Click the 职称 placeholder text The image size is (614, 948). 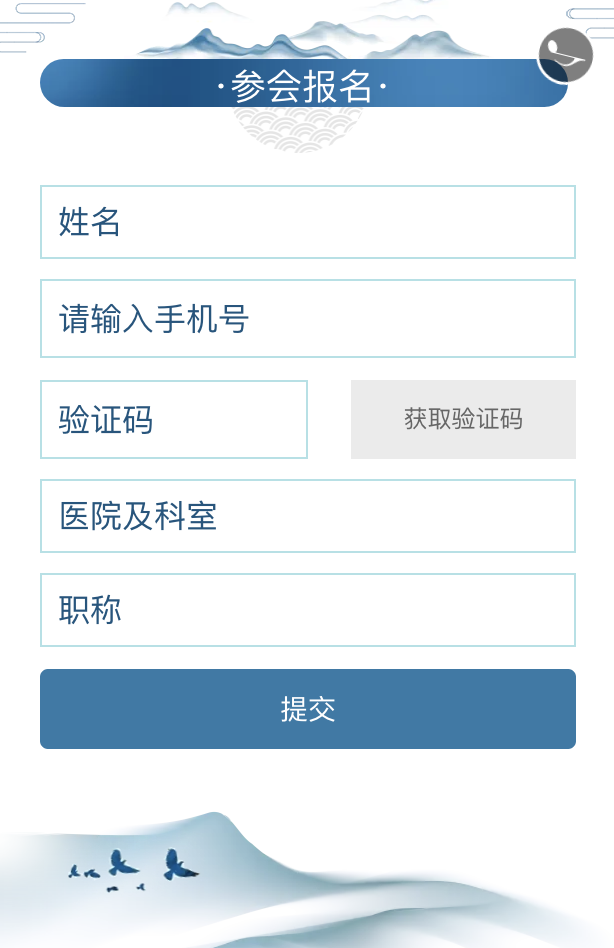coord(90,610)
